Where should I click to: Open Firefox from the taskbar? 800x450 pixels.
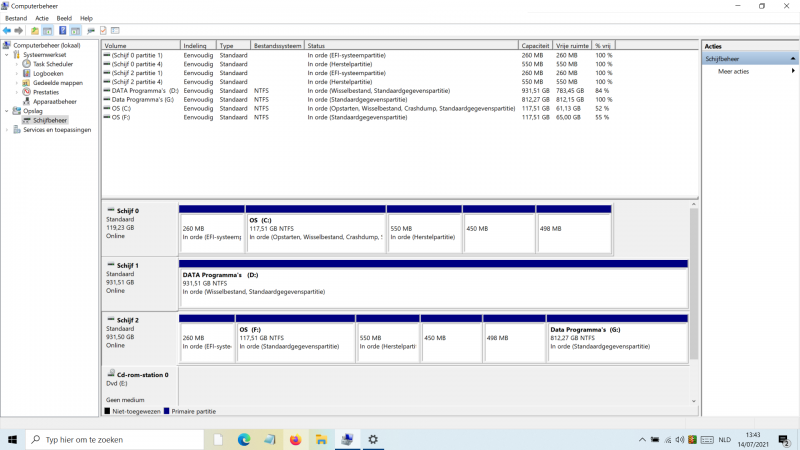click(x=295, y=439)
